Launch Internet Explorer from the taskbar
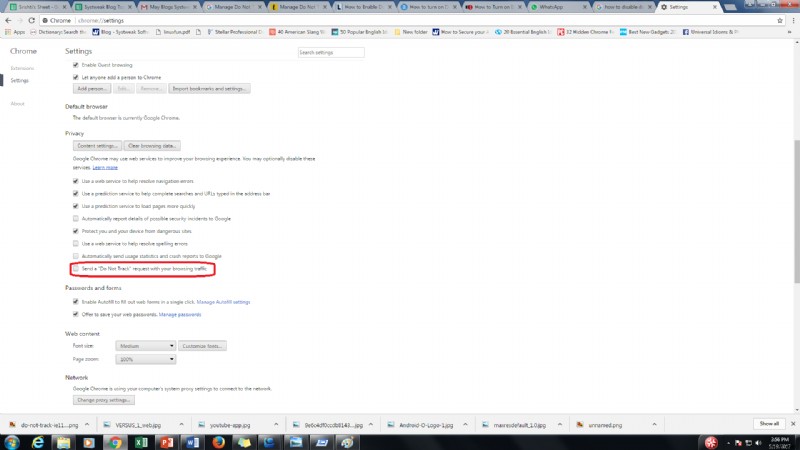This screenshot has height=450, width=800. pos(38,442)
